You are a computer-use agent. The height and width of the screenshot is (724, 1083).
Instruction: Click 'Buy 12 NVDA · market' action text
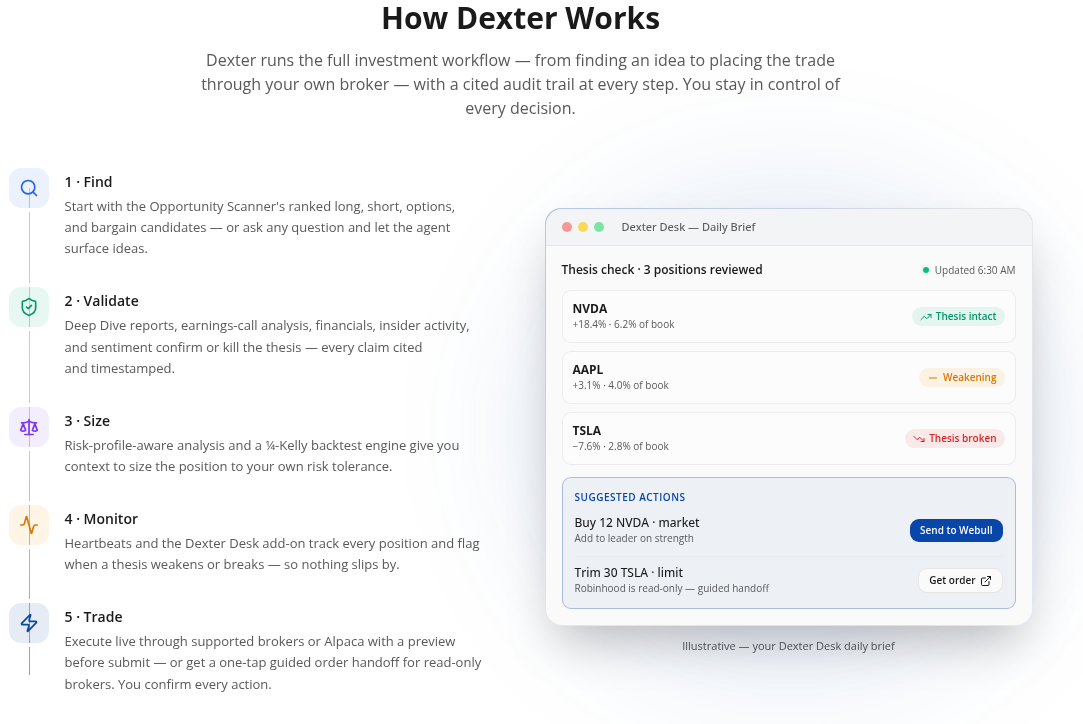[x=636, y=522]
